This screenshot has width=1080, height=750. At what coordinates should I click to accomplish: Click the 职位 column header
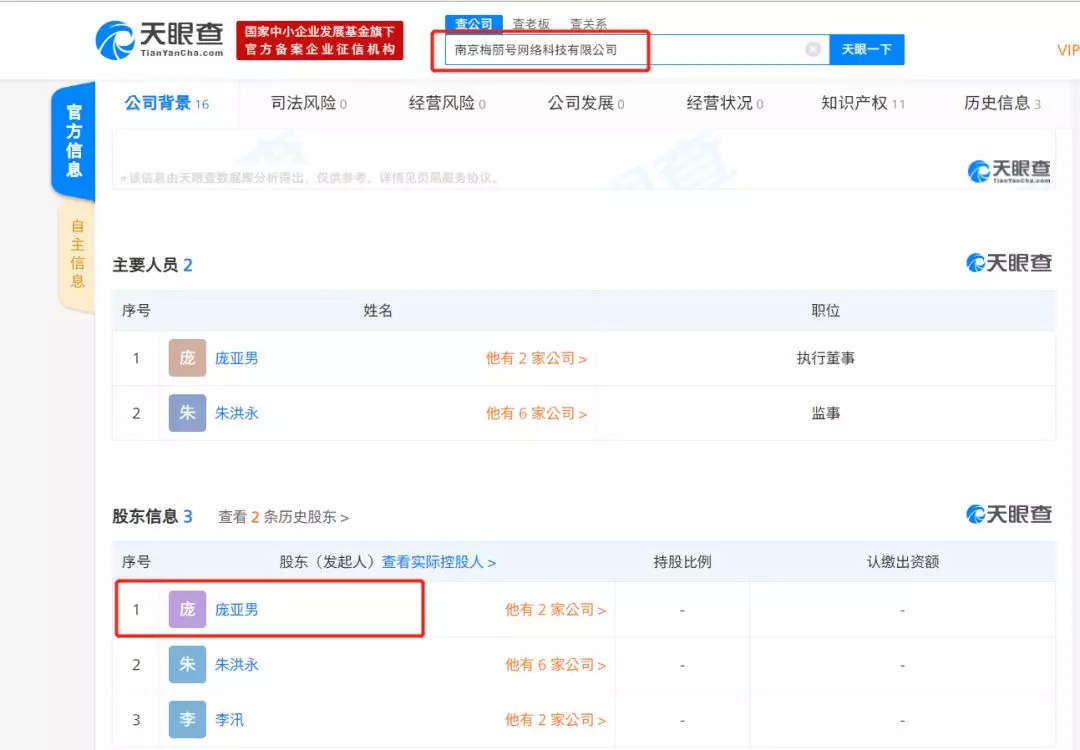coord(825,311)
